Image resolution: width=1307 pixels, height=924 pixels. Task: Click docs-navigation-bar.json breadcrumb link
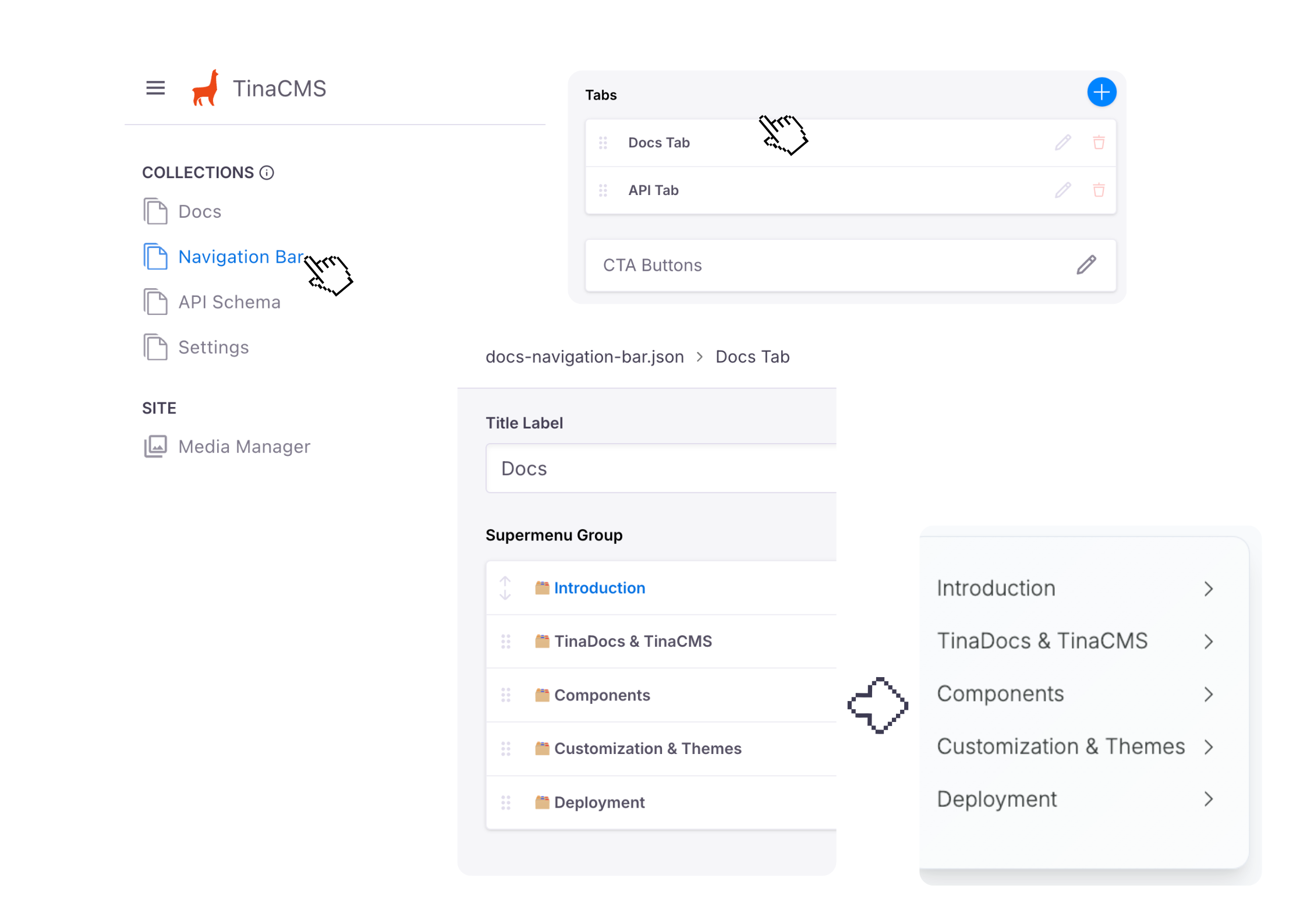point(585,357)
